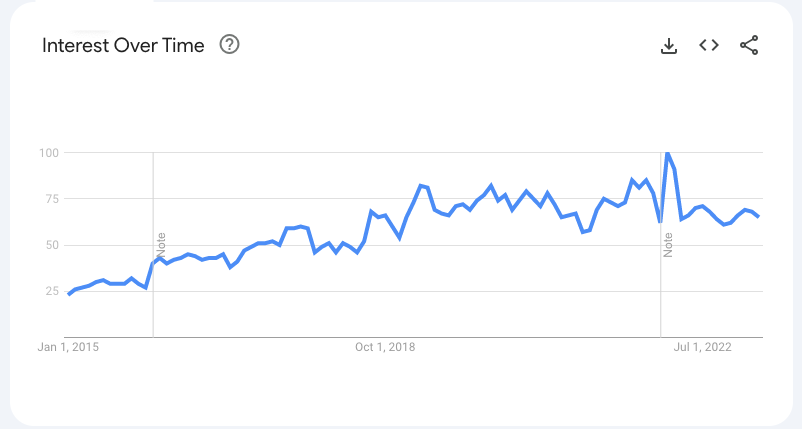Click the last data point of the trend line
Screen dimensions: 802x429
[758, 216]
